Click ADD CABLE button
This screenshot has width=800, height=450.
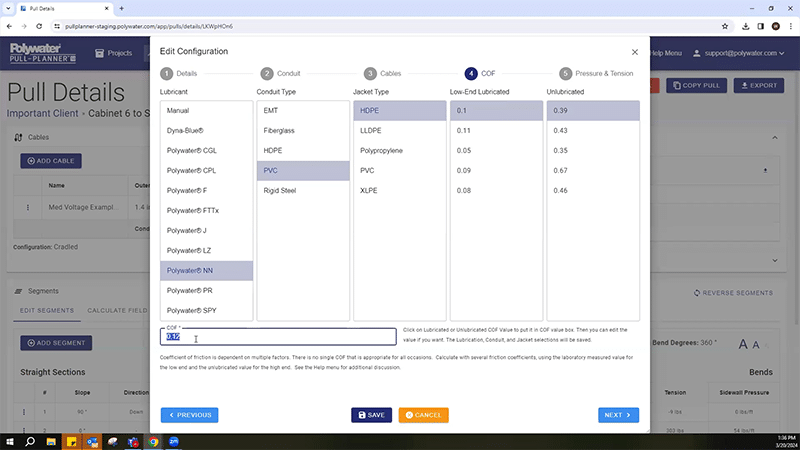pos(51,161)
